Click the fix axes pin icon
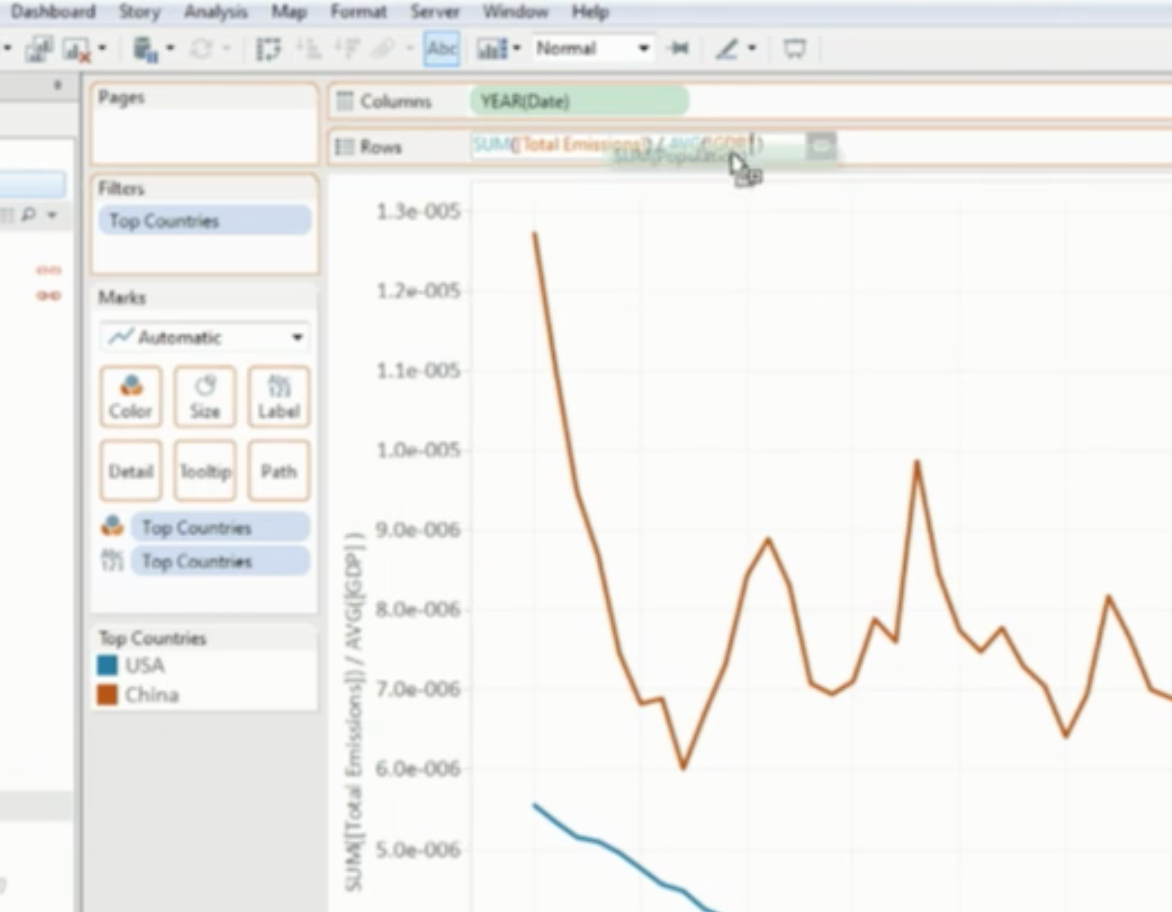This screenshot has height=912, width=1172. tap(679, 49)
